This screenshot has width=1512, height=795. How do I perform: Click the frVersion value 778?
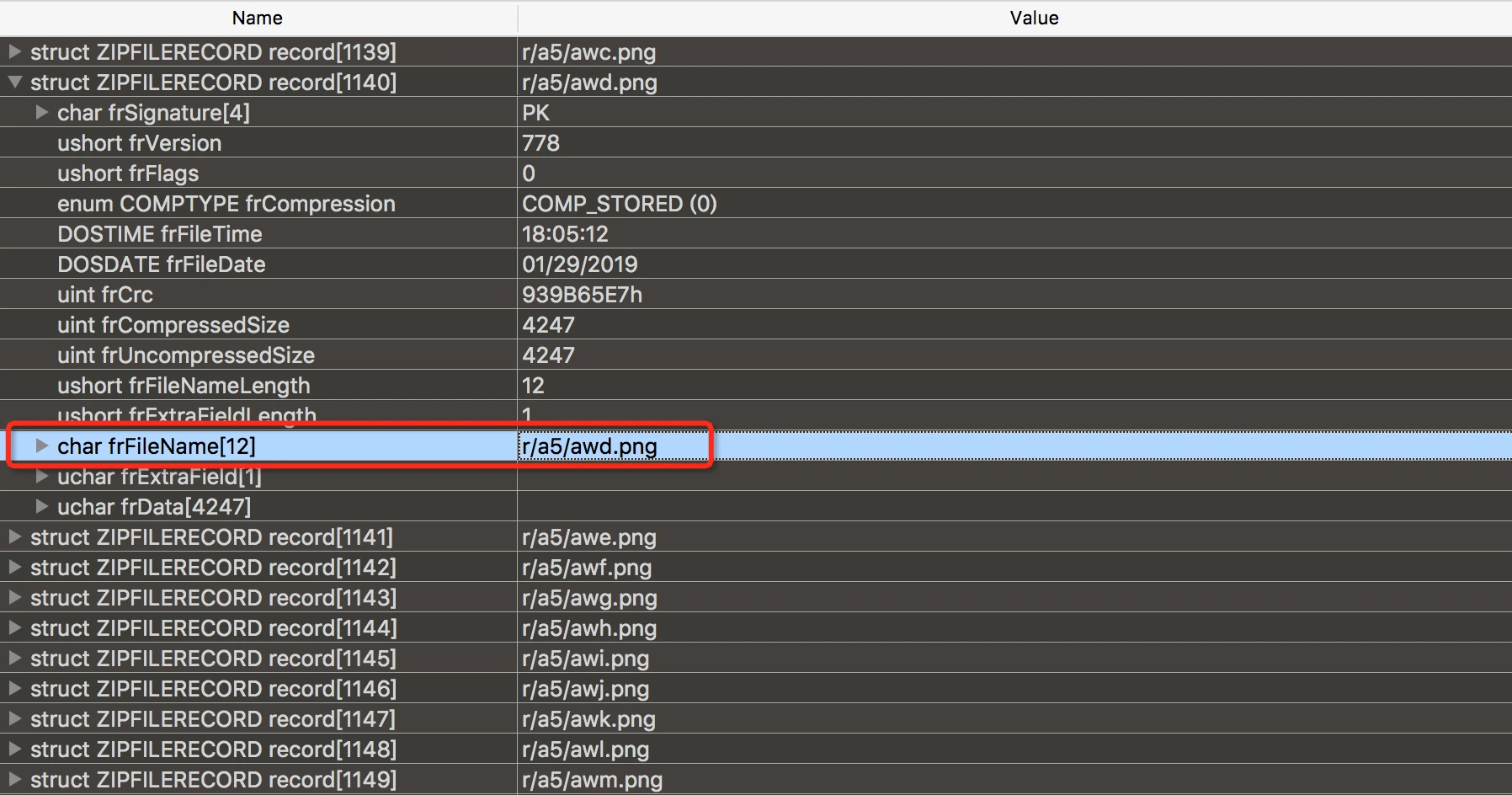(x=540, y=143)
